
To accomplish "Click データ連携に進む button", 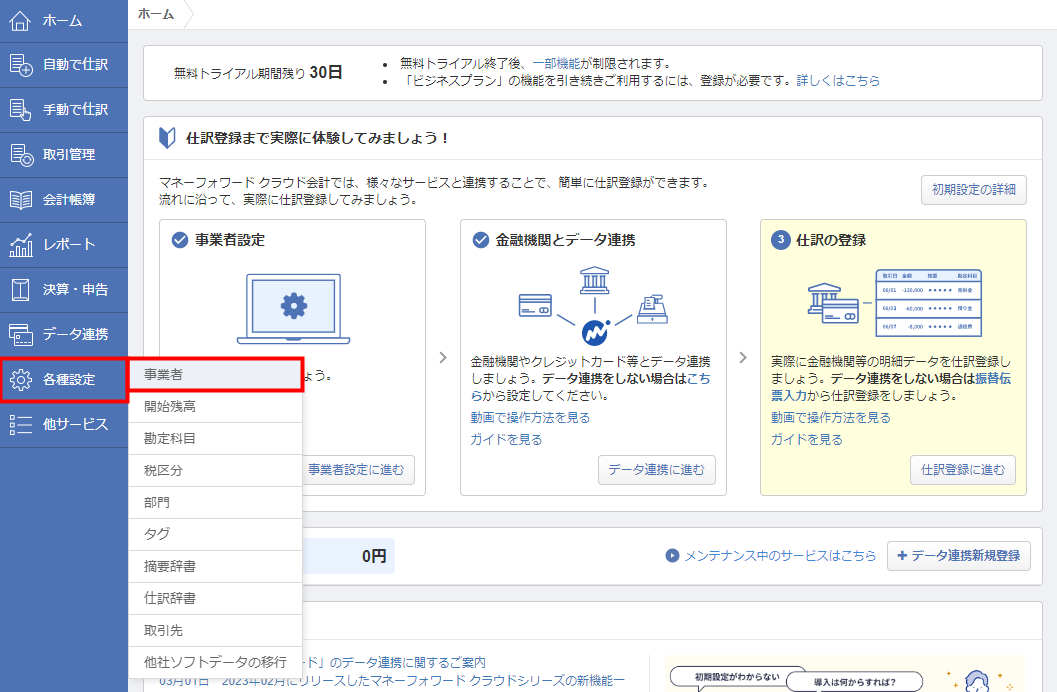I will click(x=657, y=470).
